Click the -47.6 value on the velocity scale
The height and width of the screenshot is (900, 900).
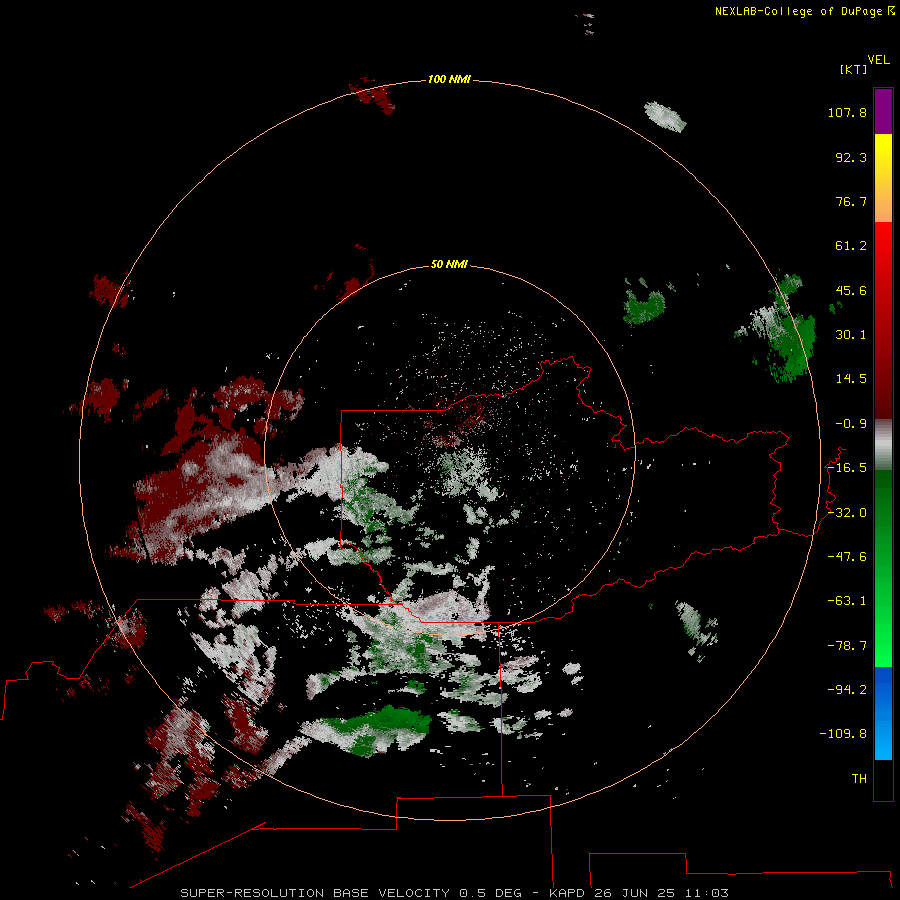point(847,557)
